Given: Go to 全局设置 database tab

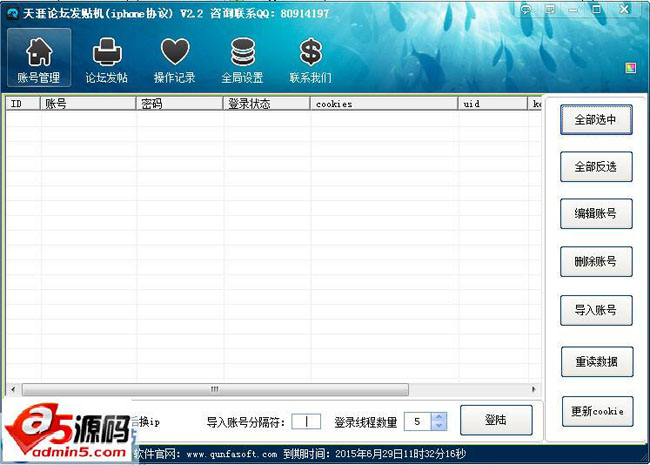Looking at the screenshot, I should (243, 60).
